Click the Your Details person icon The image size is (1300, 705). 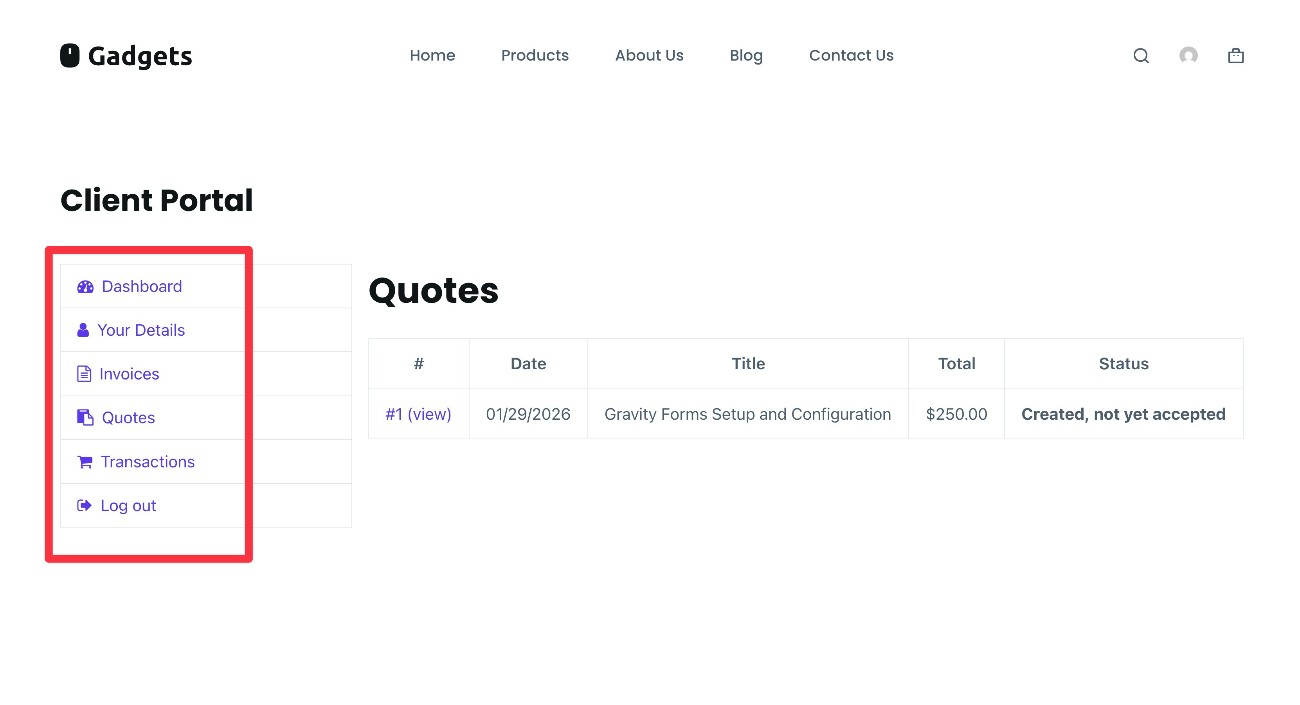[x=83, y=330]
